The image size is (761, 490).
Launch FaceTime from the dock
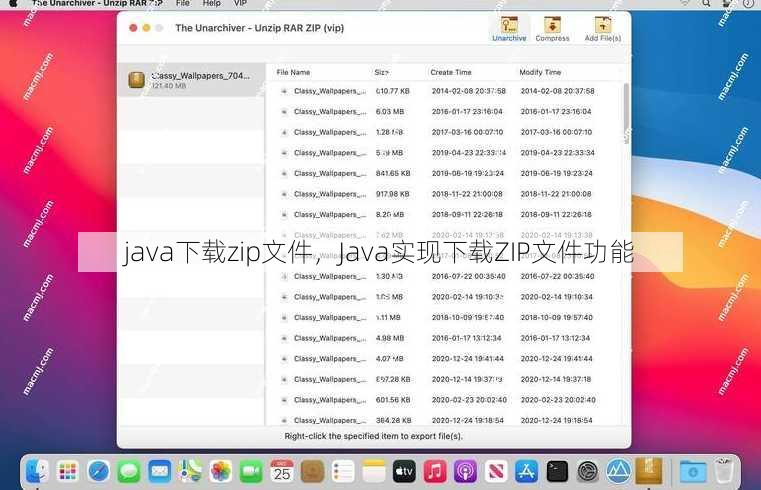(x=251, y=471)
